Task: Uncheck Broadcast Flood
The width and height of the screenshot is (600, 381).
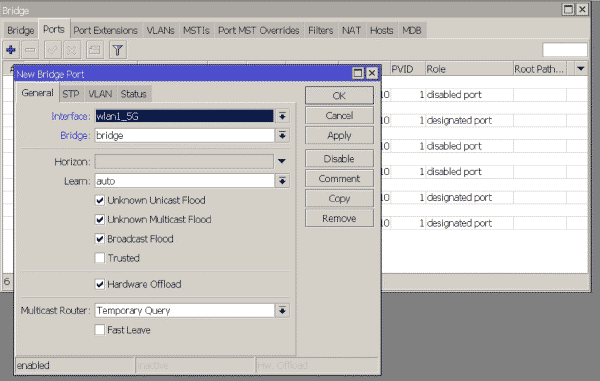Action: 100,239
